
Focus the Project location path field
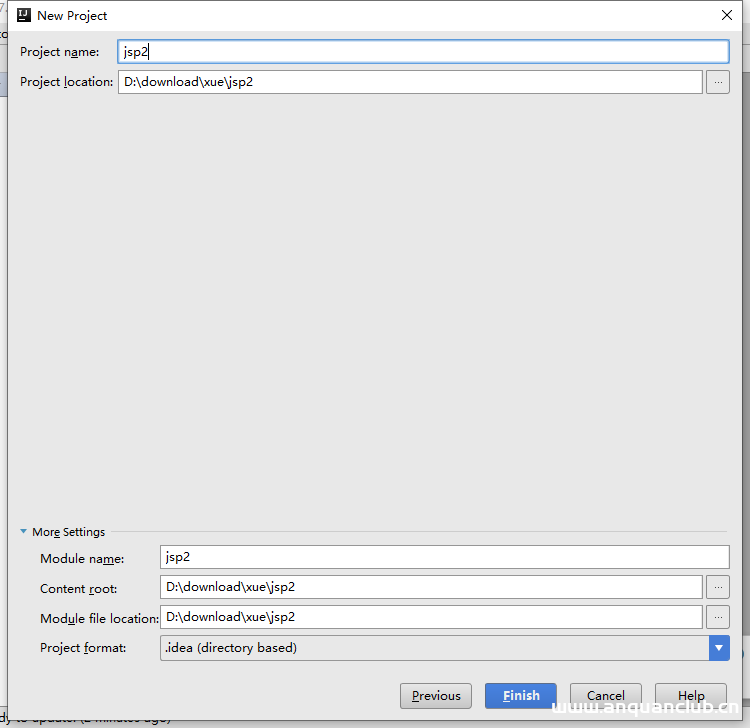pyautogui.click(x=409, y=82)
